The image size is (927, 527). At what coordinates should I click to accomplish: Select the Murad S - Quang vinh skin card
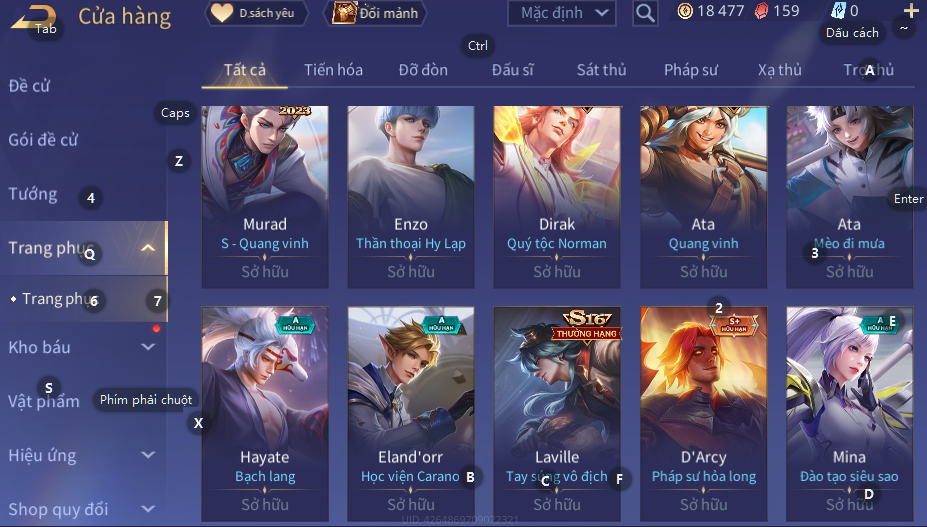point(265,197)
